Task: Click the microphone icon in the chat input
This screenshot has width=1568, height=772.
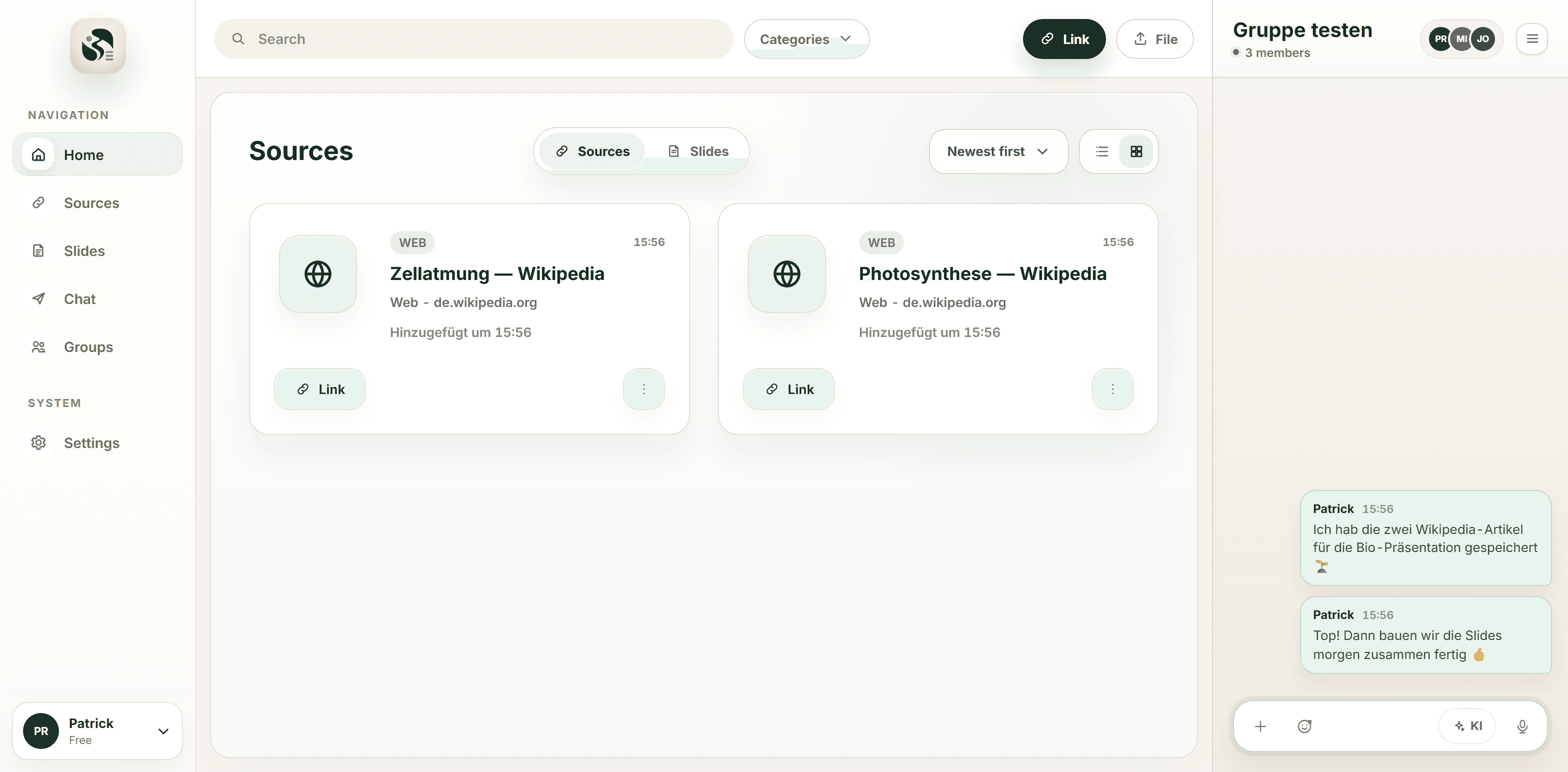Action: [x=1522, y=726]
